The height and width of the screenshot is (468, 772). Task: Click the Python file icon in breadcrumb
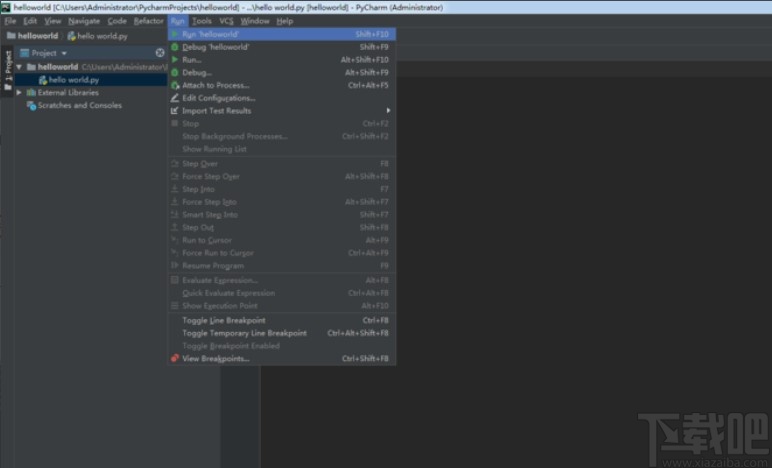click(x=71, y=36)
